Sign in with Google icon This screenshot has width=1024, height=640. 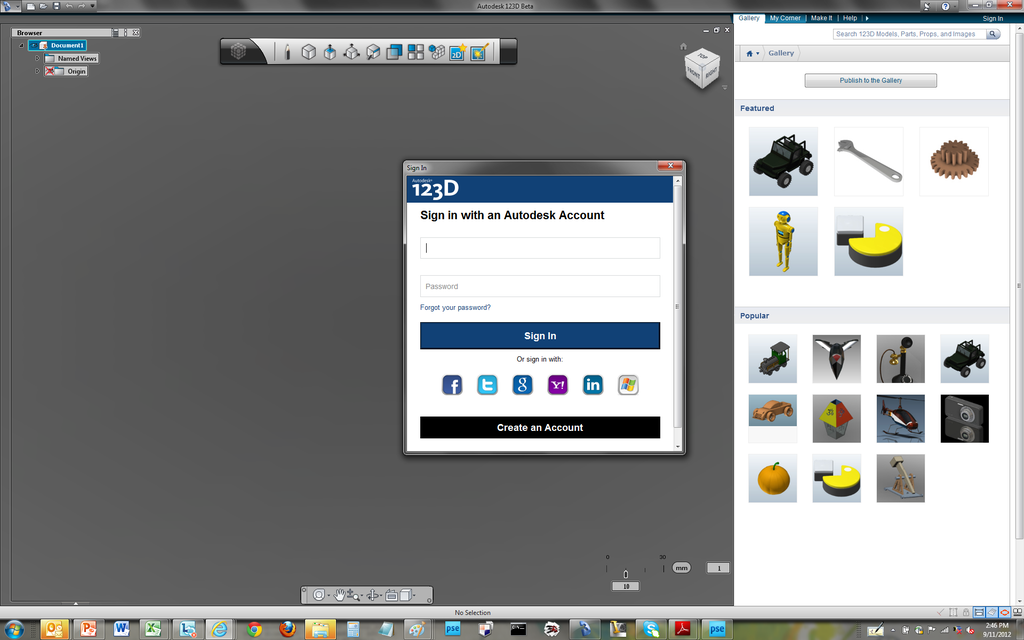point(522,385)
